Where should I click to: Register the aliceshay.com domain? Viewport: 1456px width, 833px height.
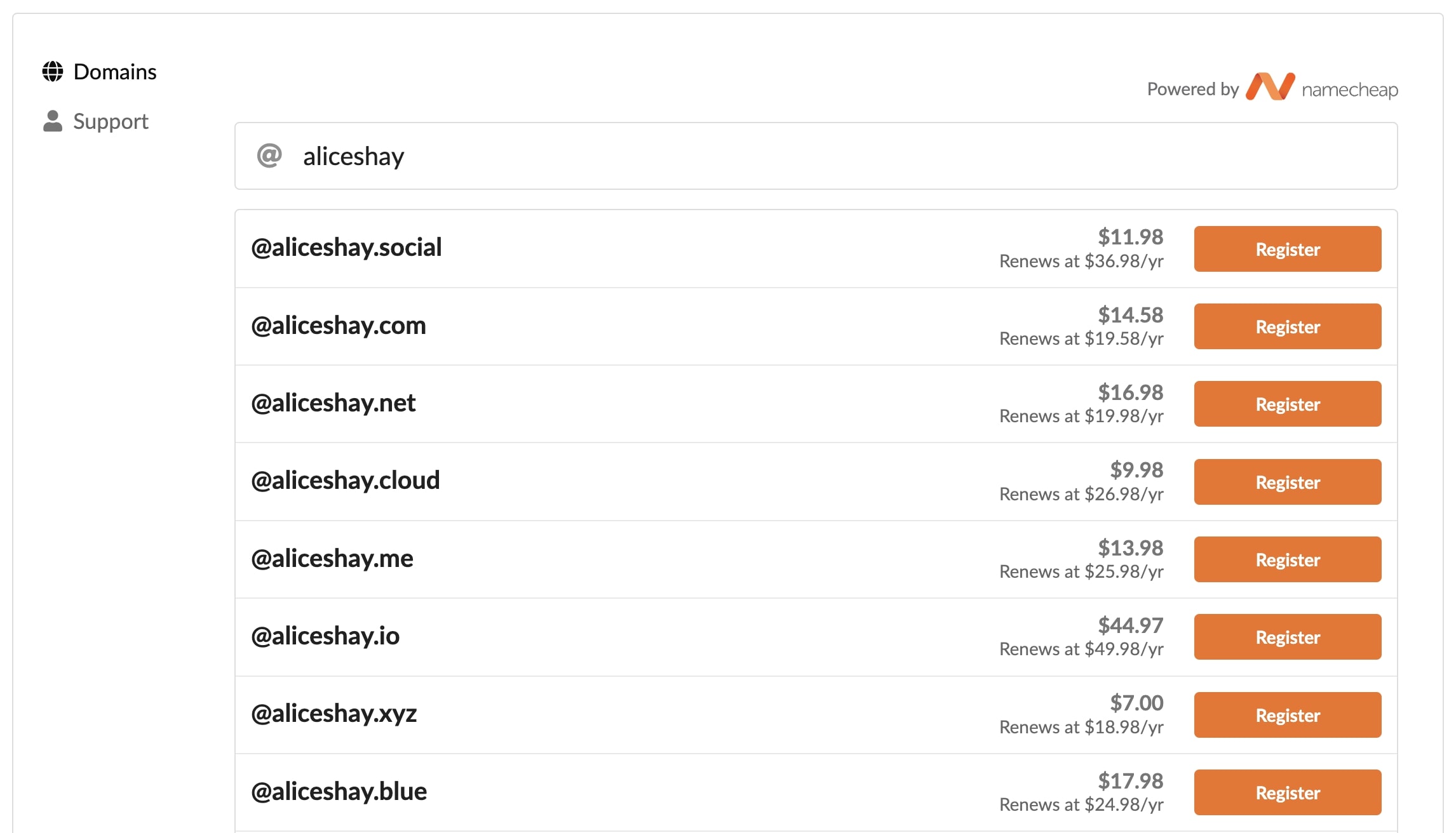pyautogui.click(x=1287, y=326)
